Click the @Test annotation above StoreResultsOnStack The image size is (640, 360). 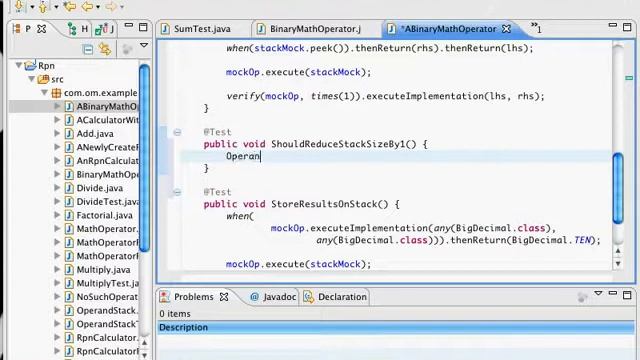pyautogui.click(x=218, y=192)
